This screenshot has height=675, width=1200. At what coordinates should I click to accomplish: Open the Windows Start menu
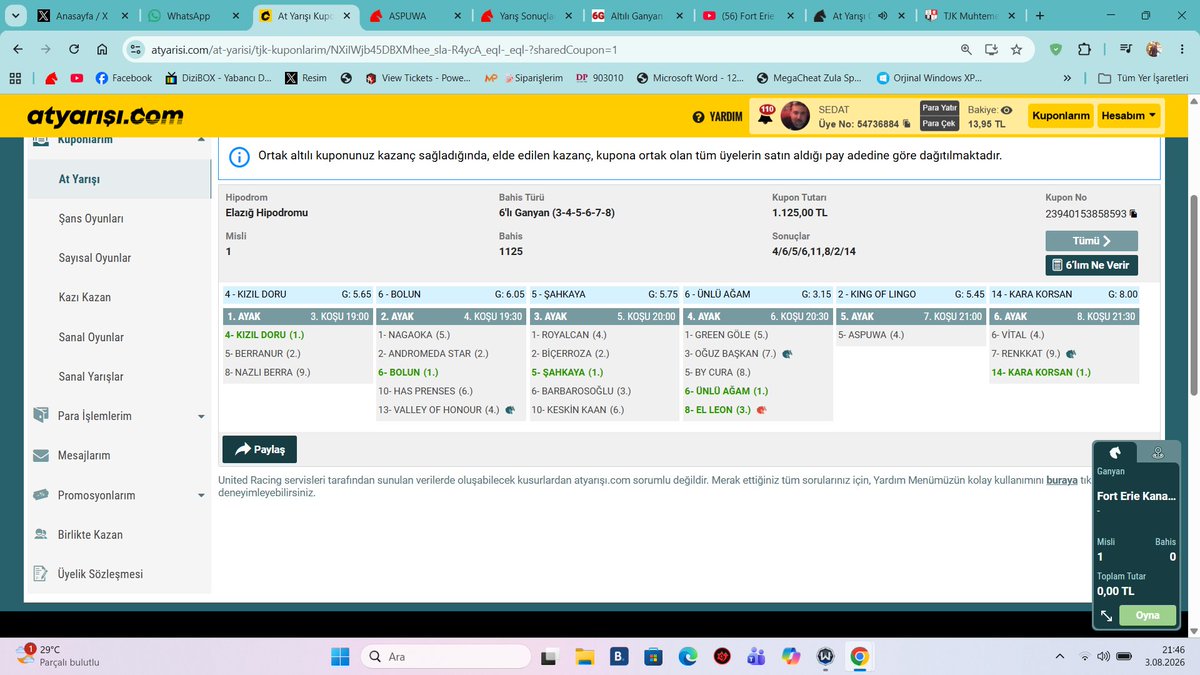(340, 656)
